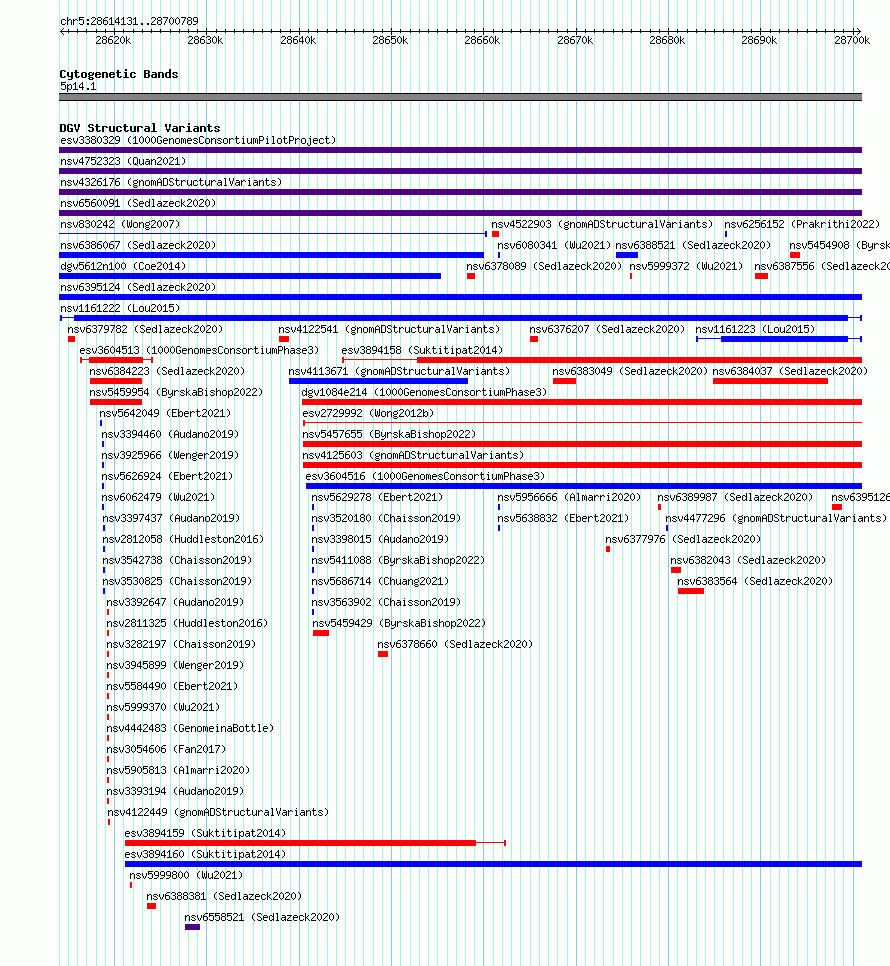Click the nsv1161222 (Lou2015) label
890x966 pixels.
(120, 308)
